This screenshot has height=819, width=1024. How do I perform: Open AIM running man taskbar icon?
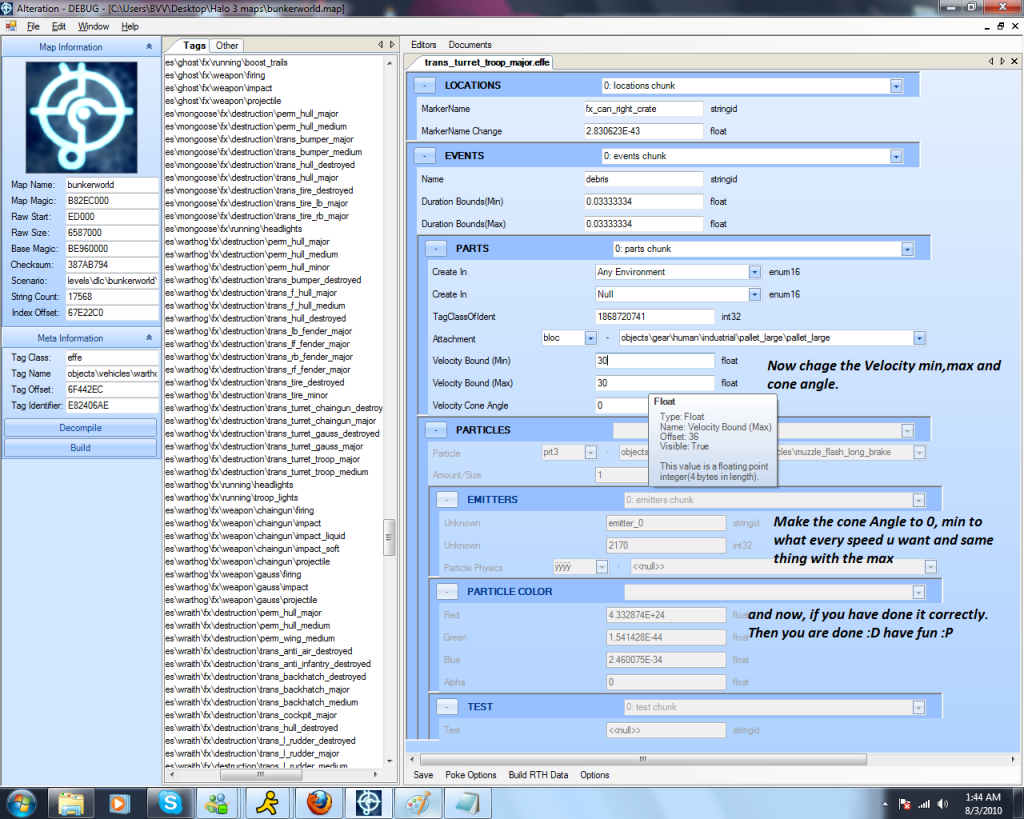coord(267,803)
